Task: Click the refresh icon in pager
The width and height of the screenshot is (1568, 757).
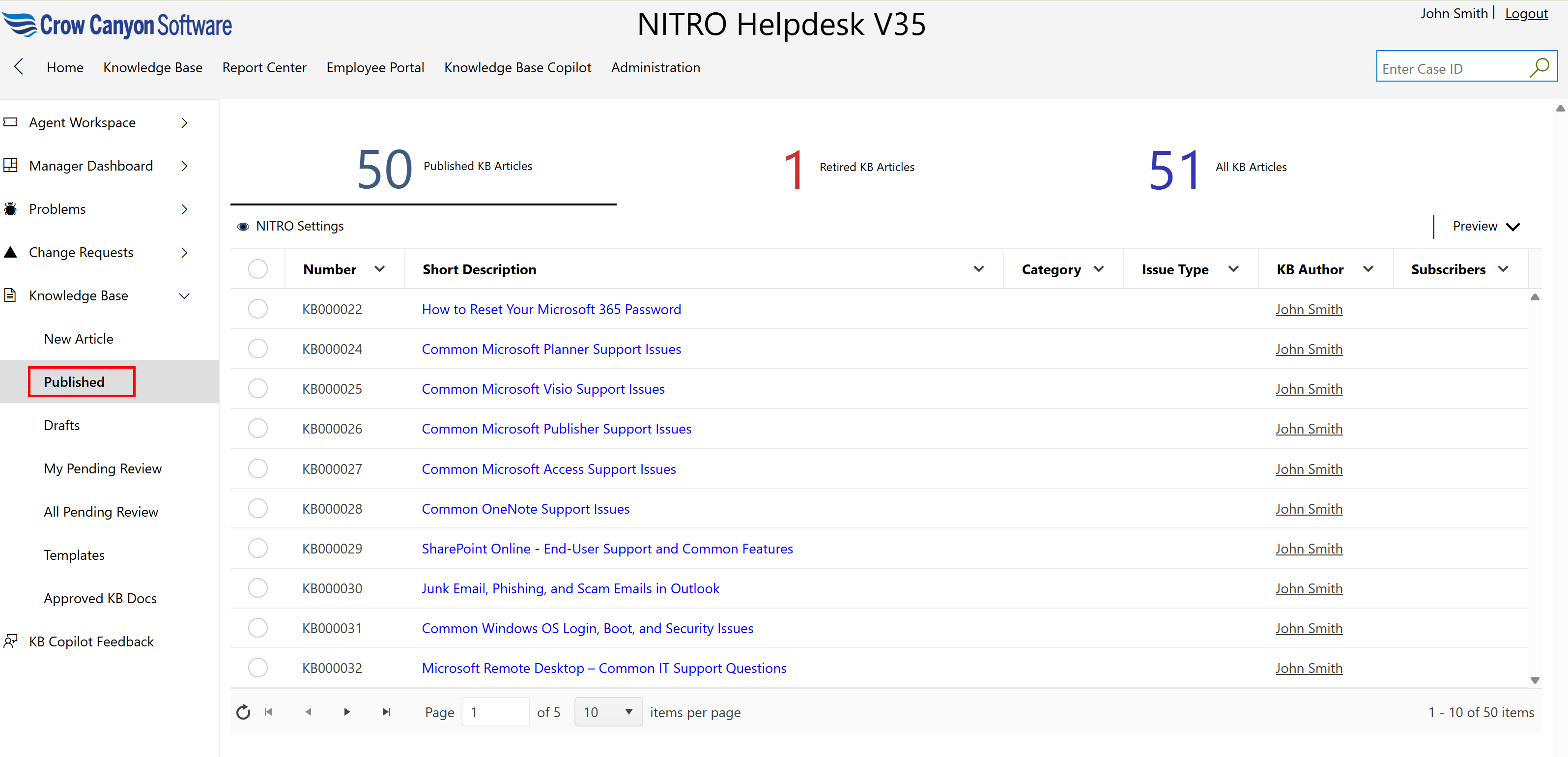Action: (243, 712)
